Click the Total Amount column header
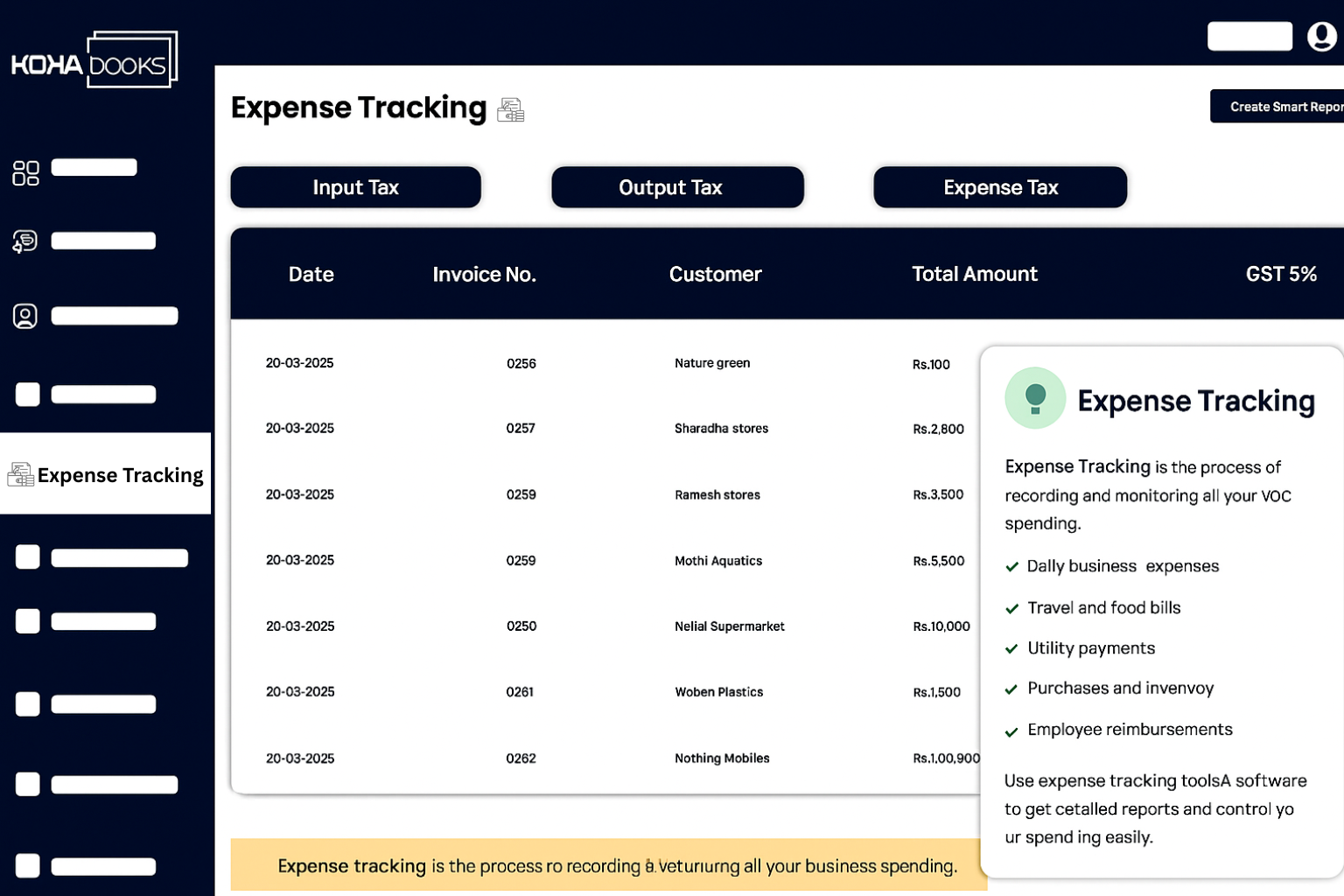The image size is (1344, 896). 974,275
